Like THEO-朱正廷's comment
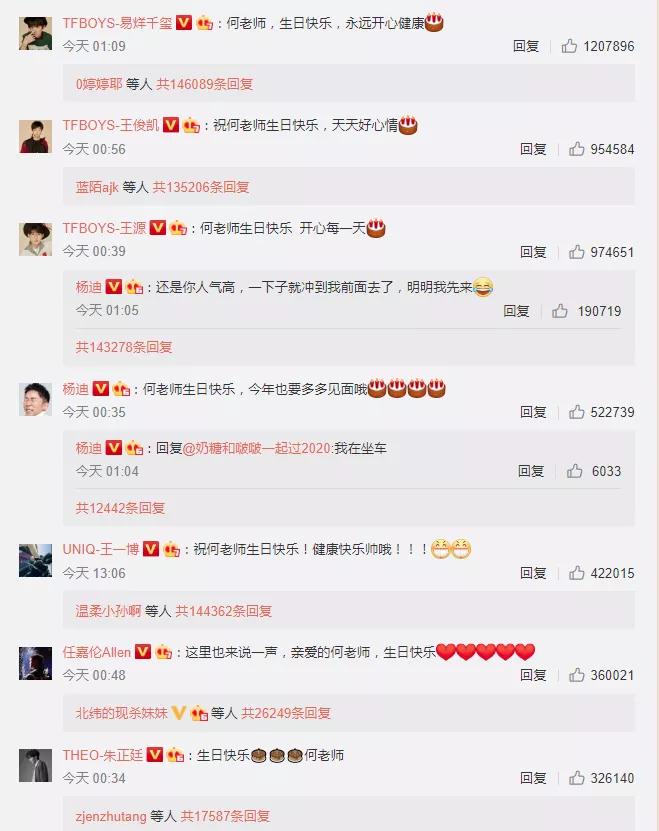The height and width of the screenshot is (831, 659). coord(577,778)
